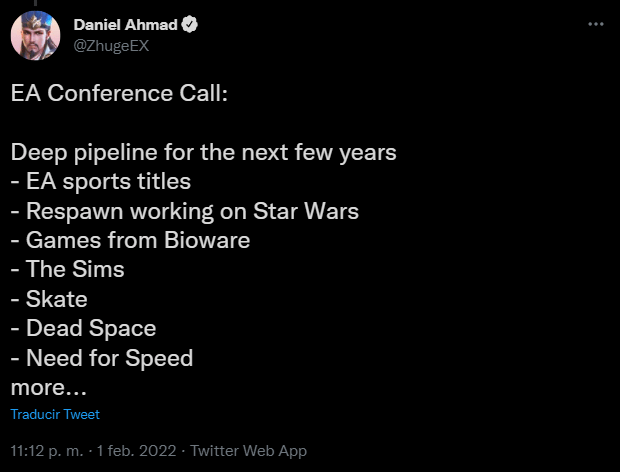The height and width of the screenshot is (472, 620).
Task: Click the Traducir Tweet link
Action: (55, 414)
